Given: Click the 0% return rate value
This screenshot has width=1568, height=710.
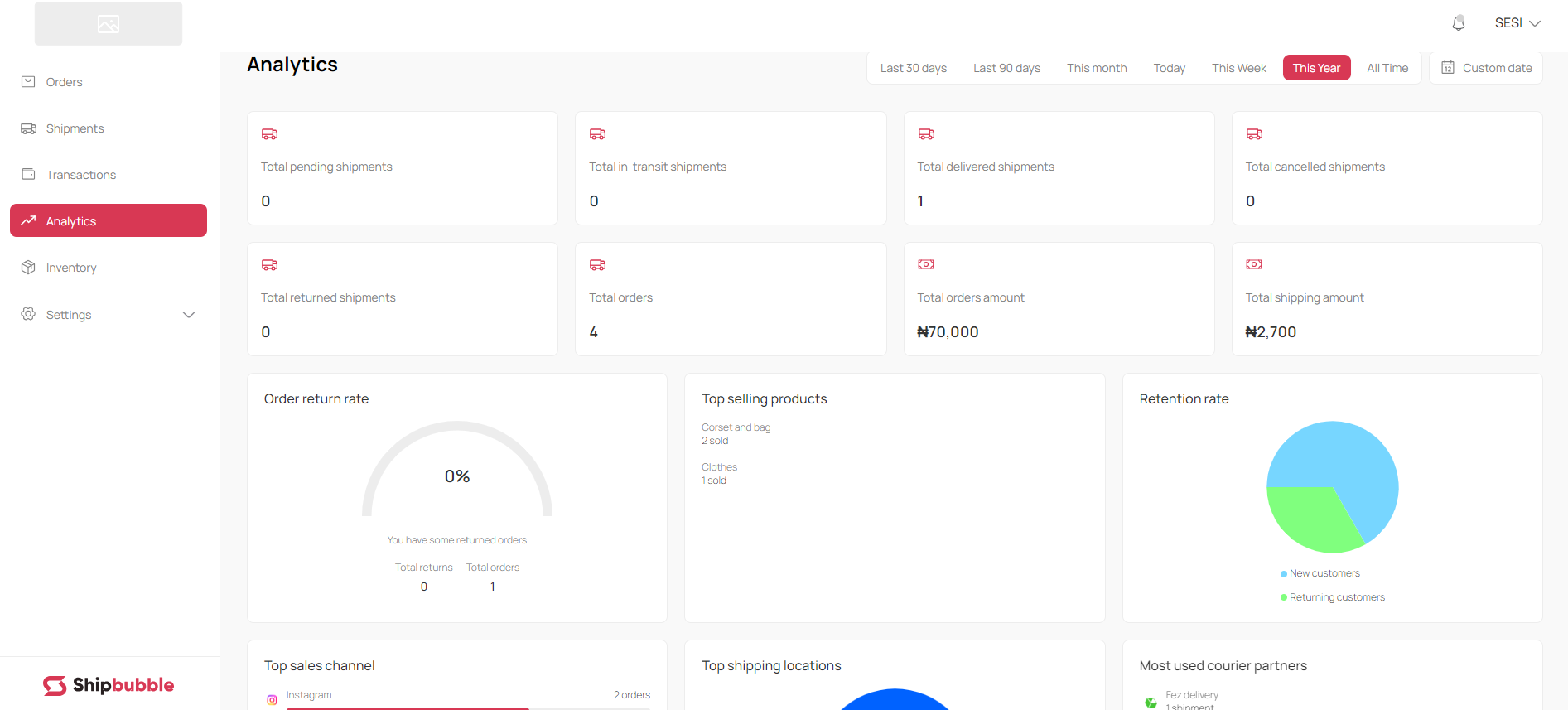Looking at the screenshot, I should click(457, 476).
